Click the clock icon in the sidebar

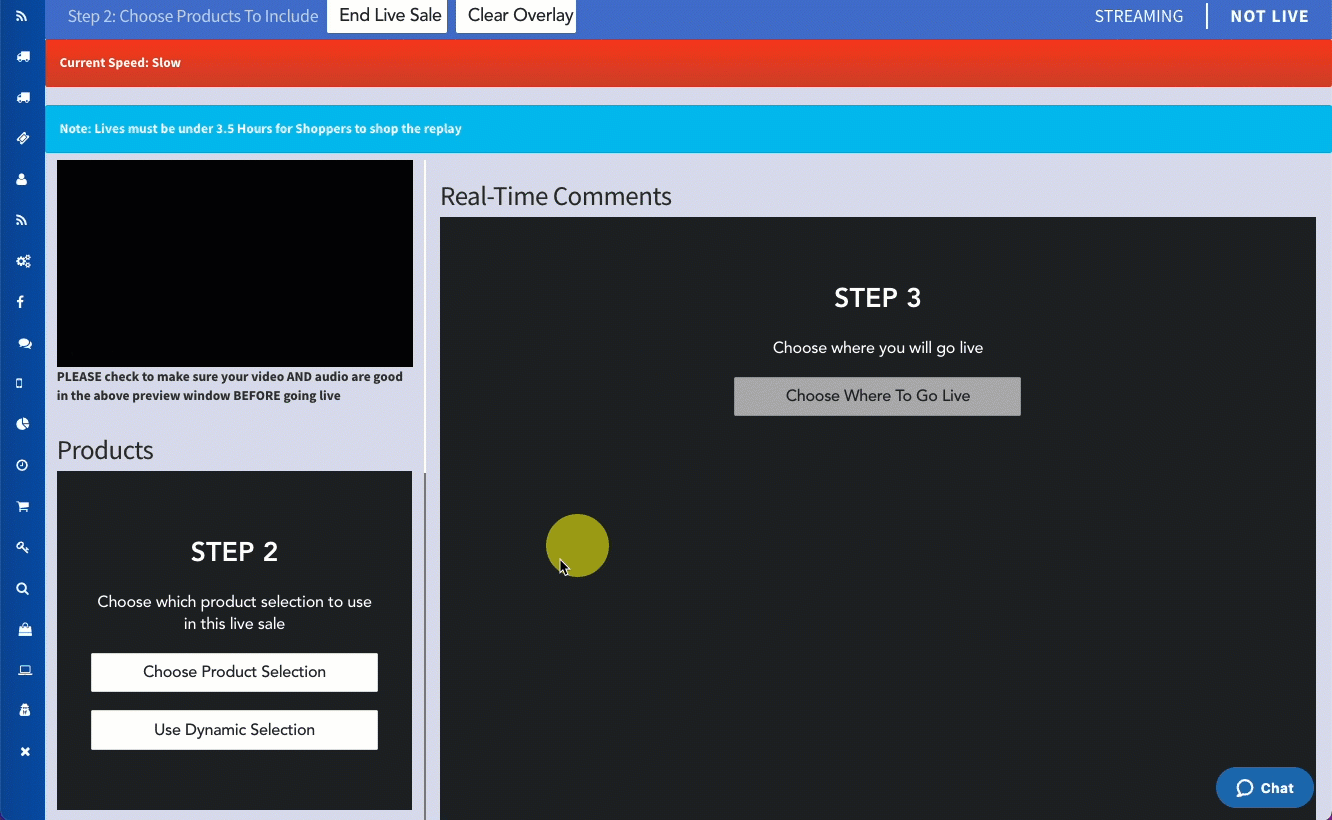tap(23, 466)
